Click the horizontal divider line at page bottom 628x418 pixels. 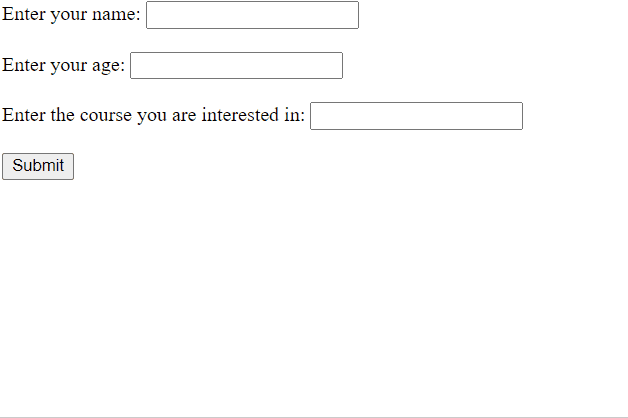point(314,417)
